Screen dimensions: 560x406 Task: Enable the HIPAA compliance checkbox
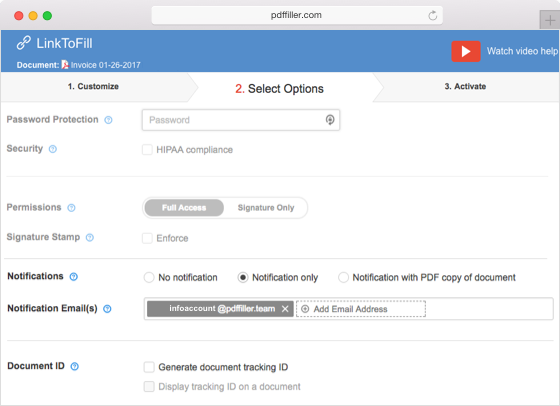(x=147, y=150)
